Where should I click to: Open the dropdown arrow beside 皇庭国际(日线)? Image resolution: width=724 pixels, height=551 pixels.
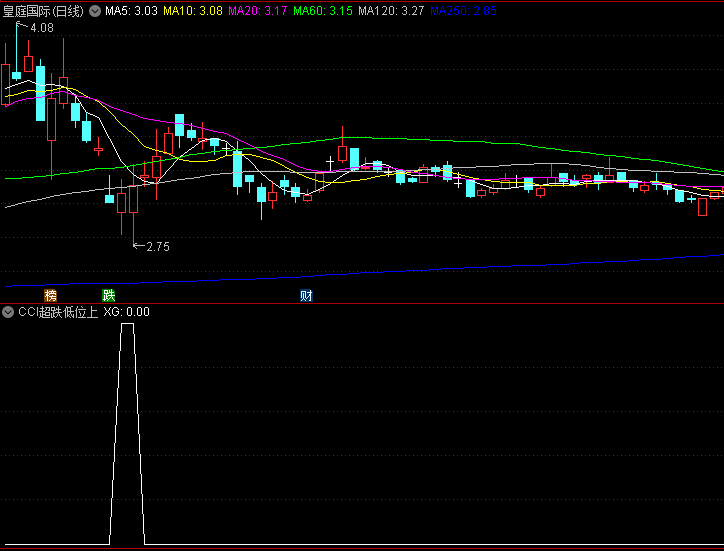pyautogui.click(x=95, y=12)
